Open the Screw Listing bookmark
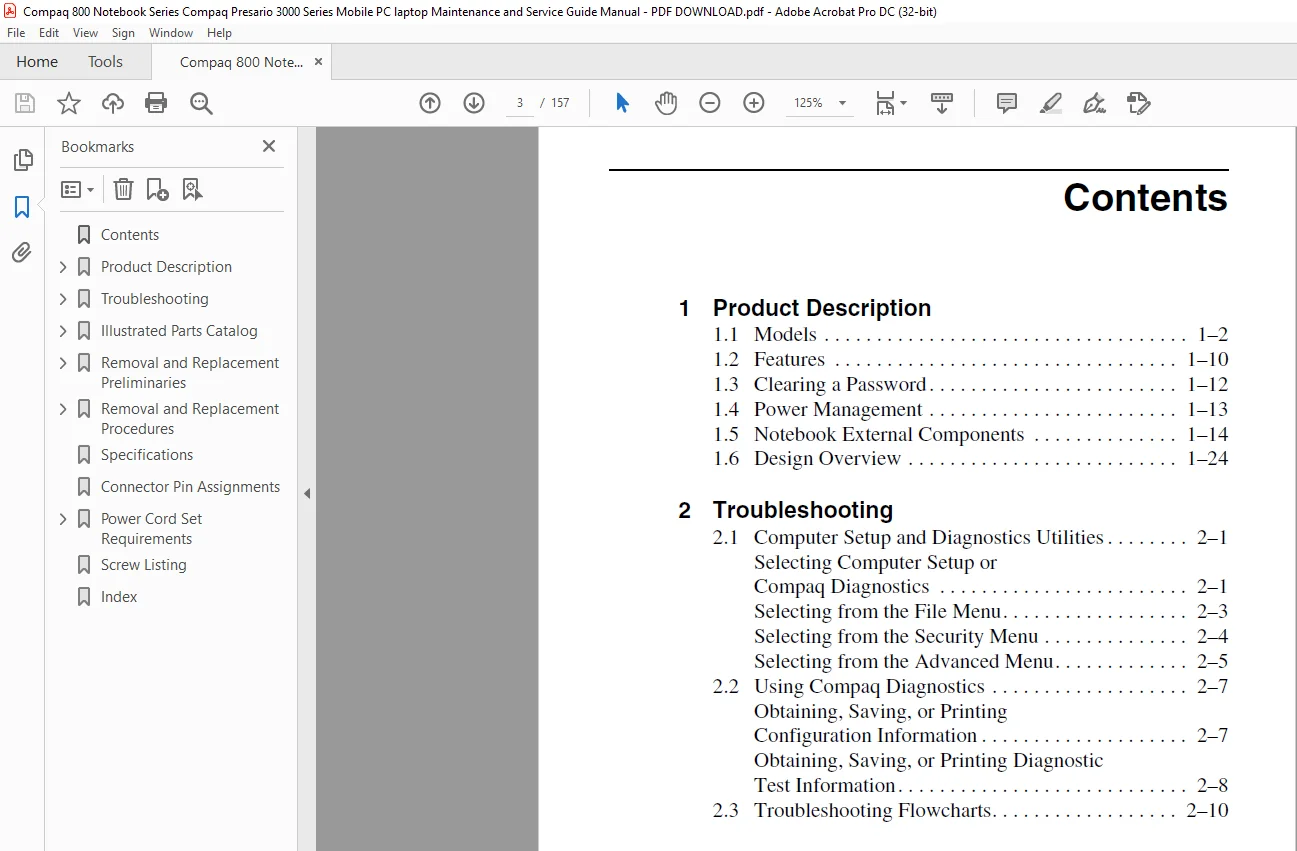 (143, 565)
